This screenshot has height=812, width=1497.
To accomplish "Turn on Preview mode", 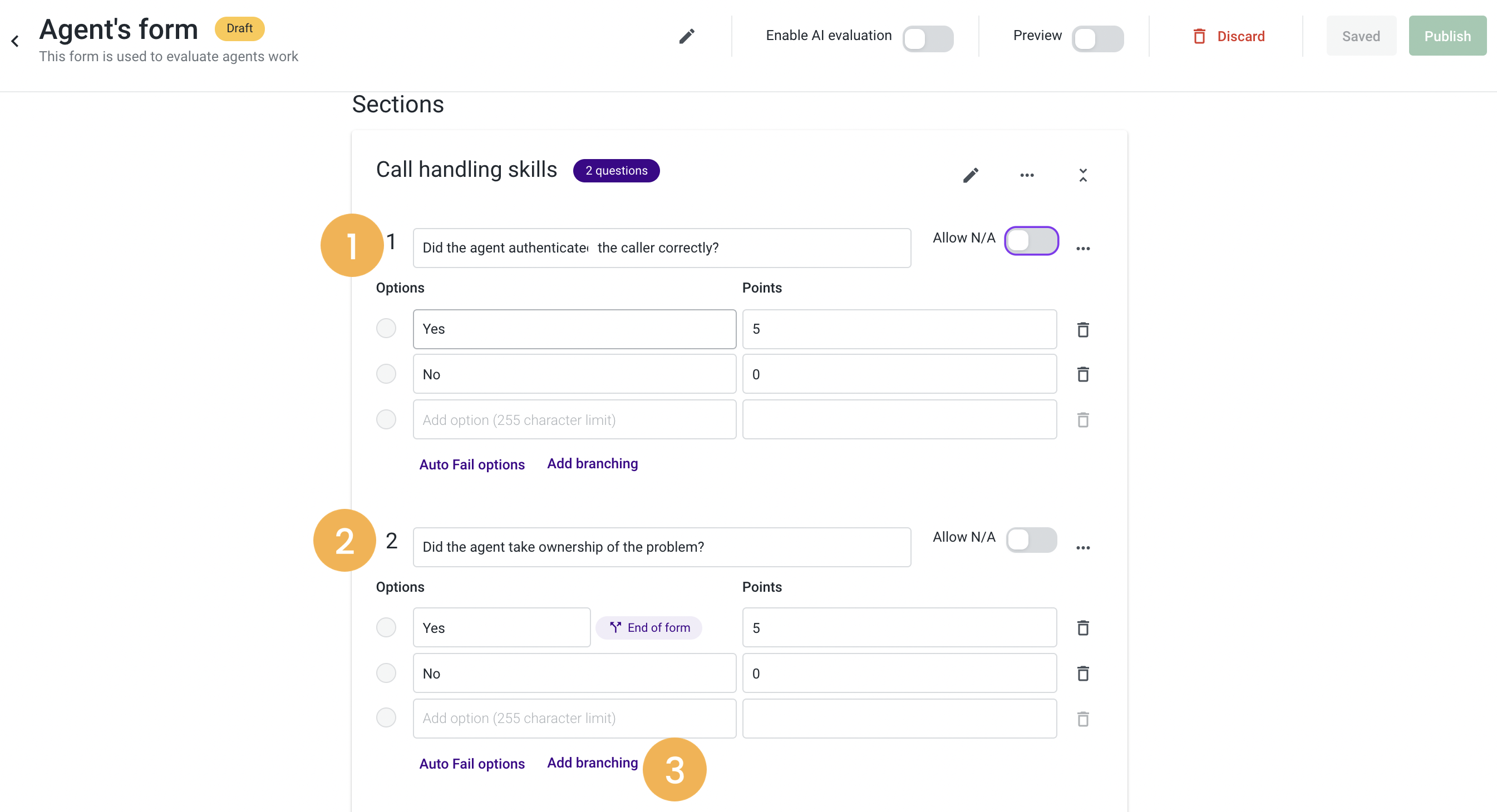I will (1097, 38).
